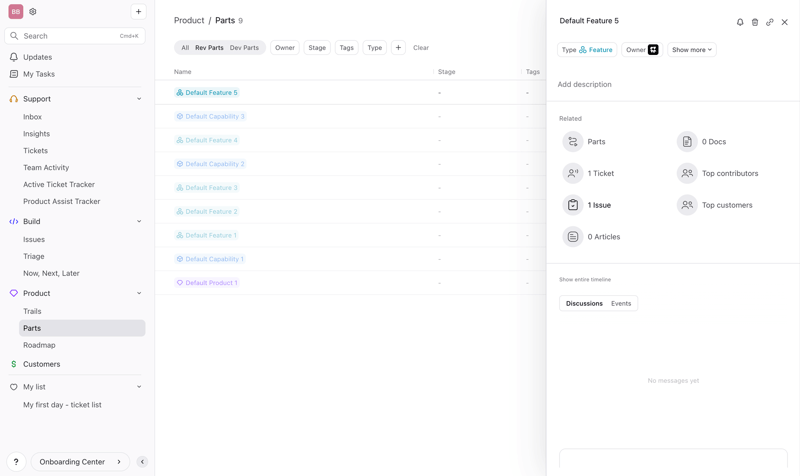The image size is (800, 476).
Task: Open Default Feature 5 row
Action: click(x=207, y=92)
